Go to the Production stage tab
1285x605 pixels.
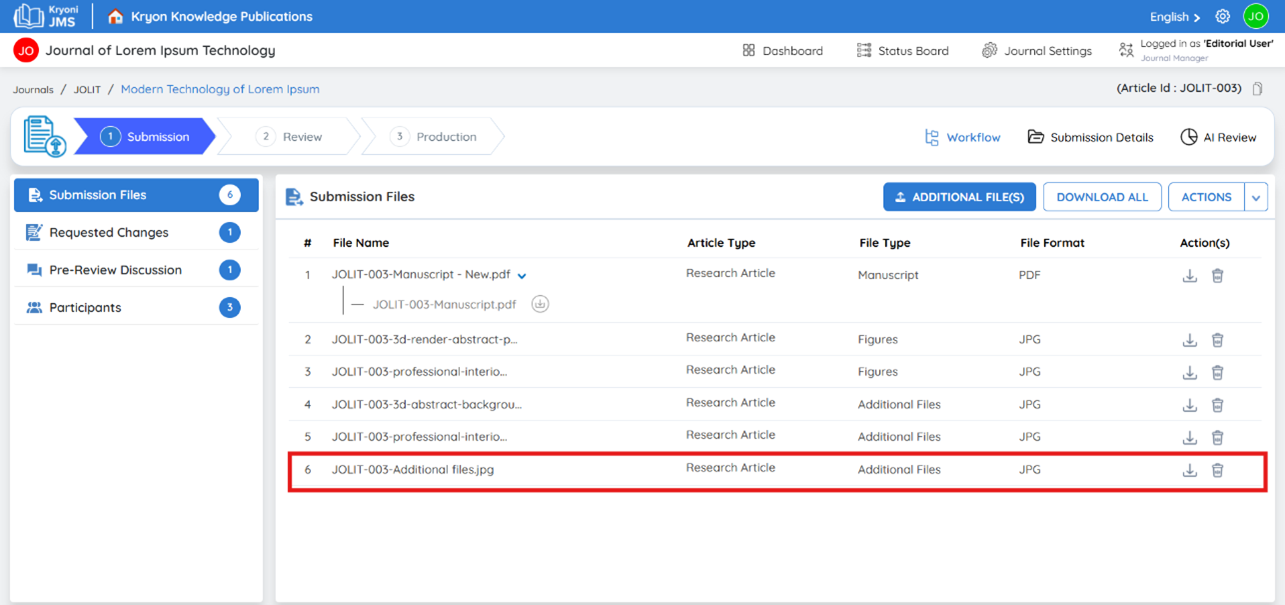pyautogui.click(x=434, y=137)
